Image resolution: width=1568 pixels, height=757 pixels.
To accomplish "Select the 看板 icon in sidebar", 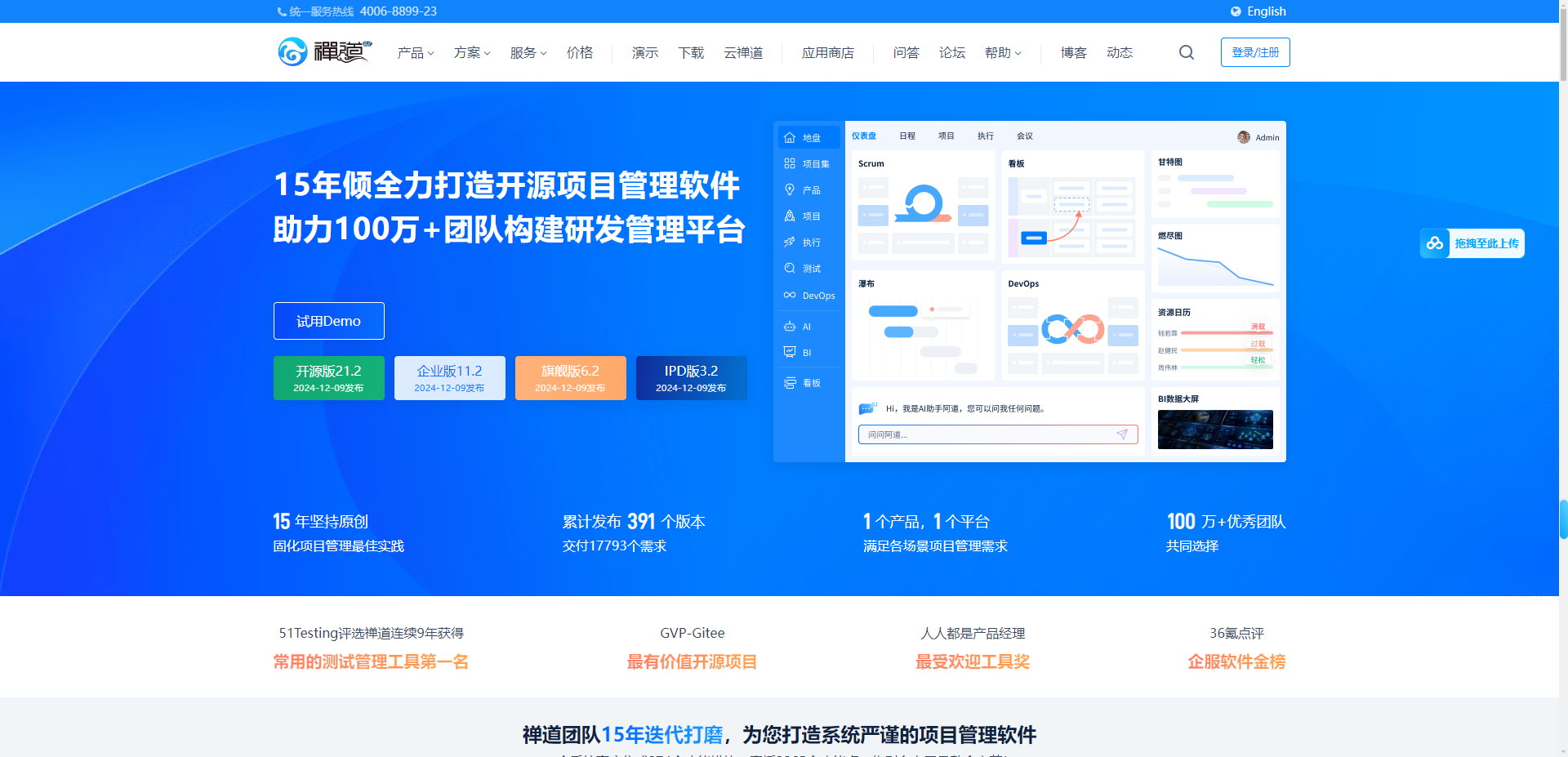I will 790,383.
